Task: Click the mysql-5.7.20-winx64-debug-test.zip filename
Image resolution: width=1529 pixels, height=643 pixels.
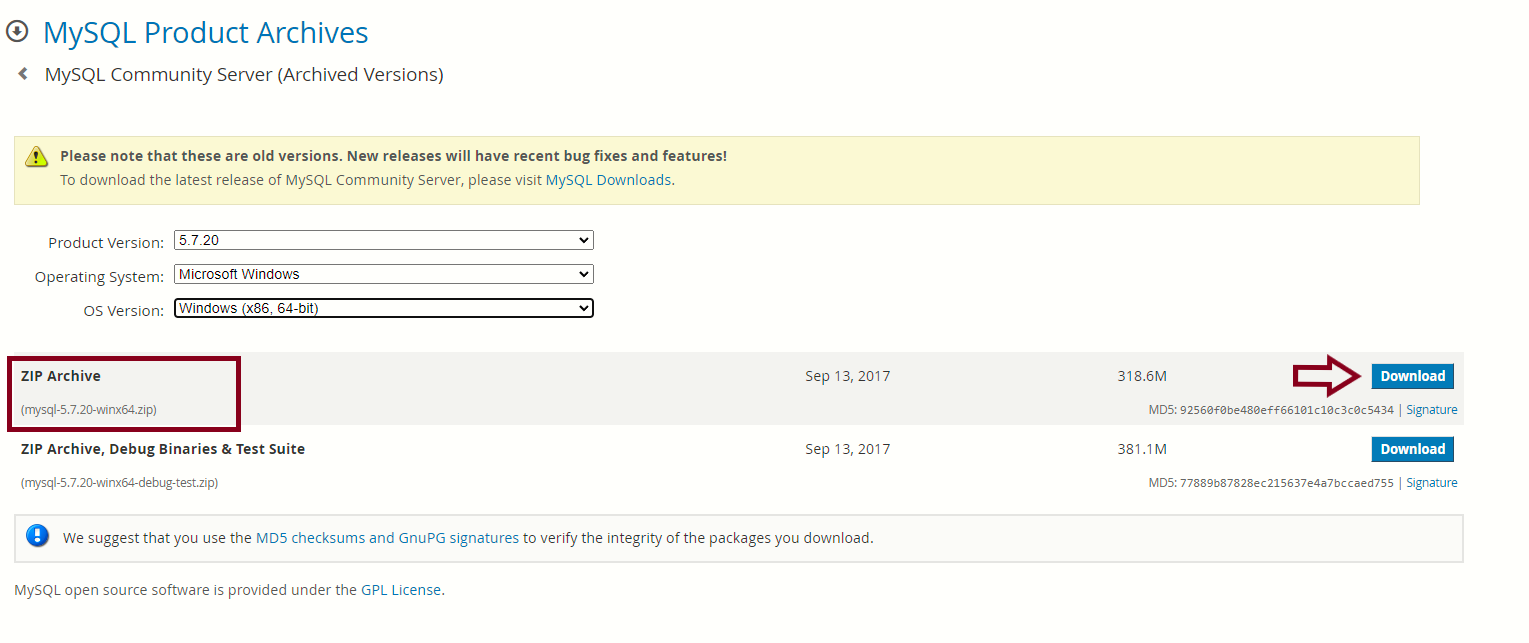Action: point(119,483)
